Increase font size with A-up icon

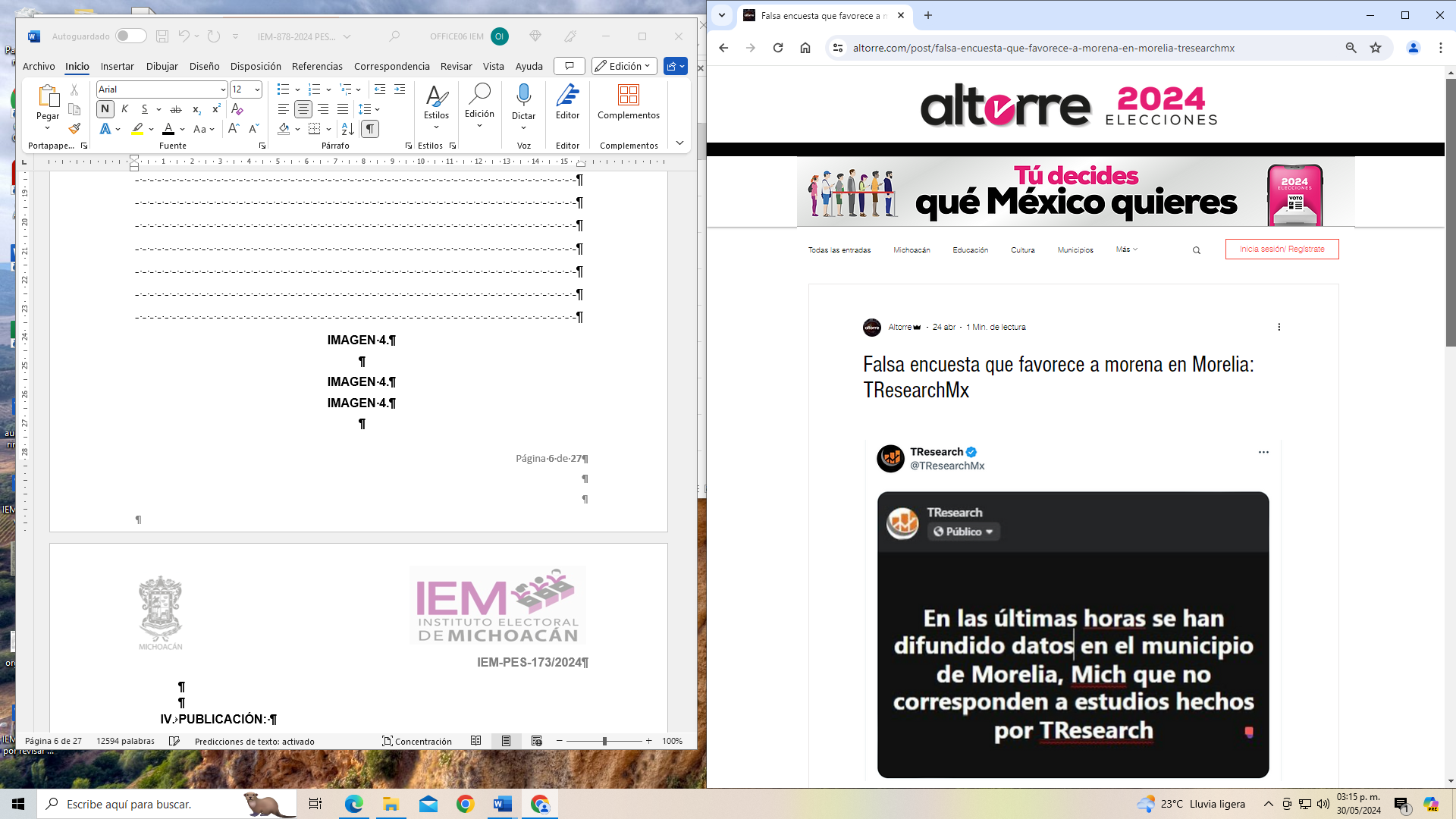(234, 129)
